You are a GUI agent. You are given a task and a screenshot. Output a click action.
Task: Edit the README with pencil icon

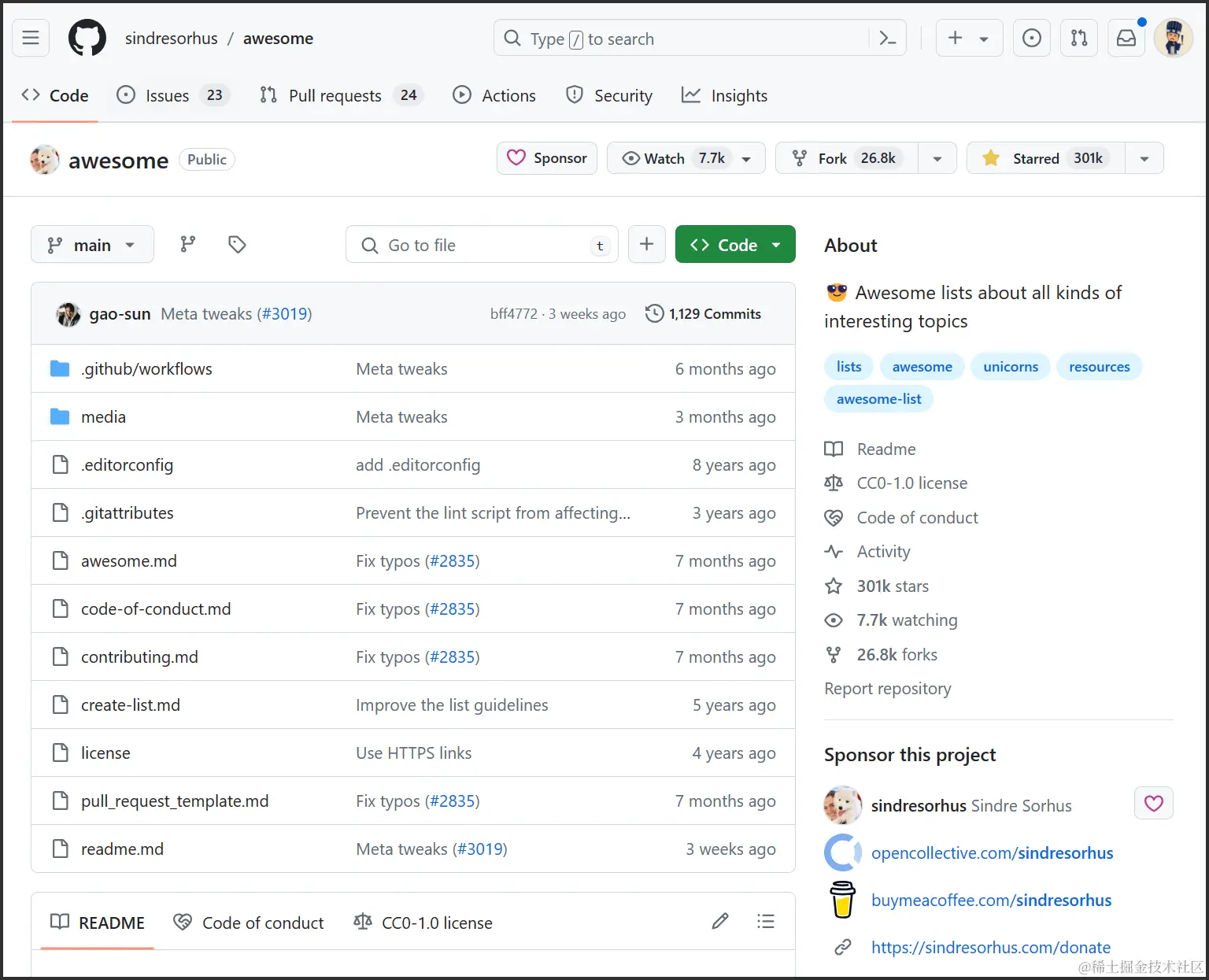[x=720, y=921]
